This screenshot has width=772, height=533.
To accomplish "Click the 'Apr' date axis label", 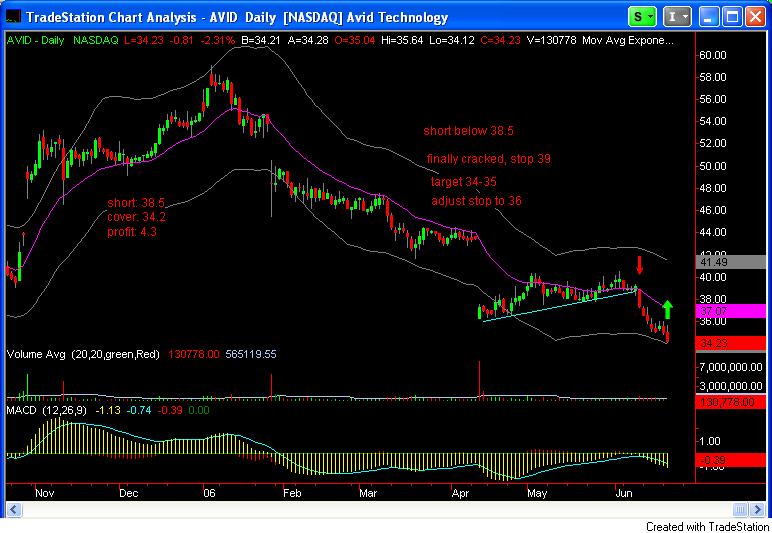I will click(x=460, y=493).
